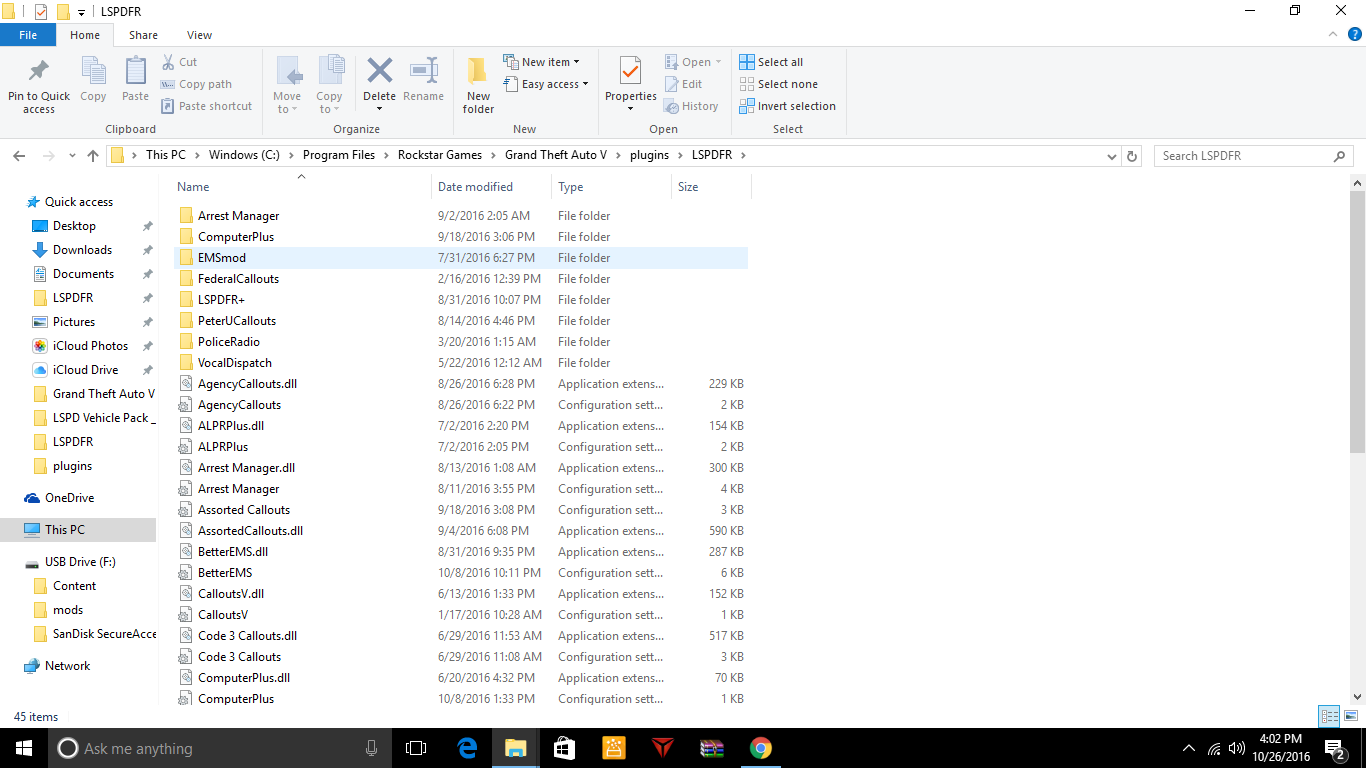Click Copy path in Clipboard group
Viewport: 1366px width, 768px height.
coord(196,84)
